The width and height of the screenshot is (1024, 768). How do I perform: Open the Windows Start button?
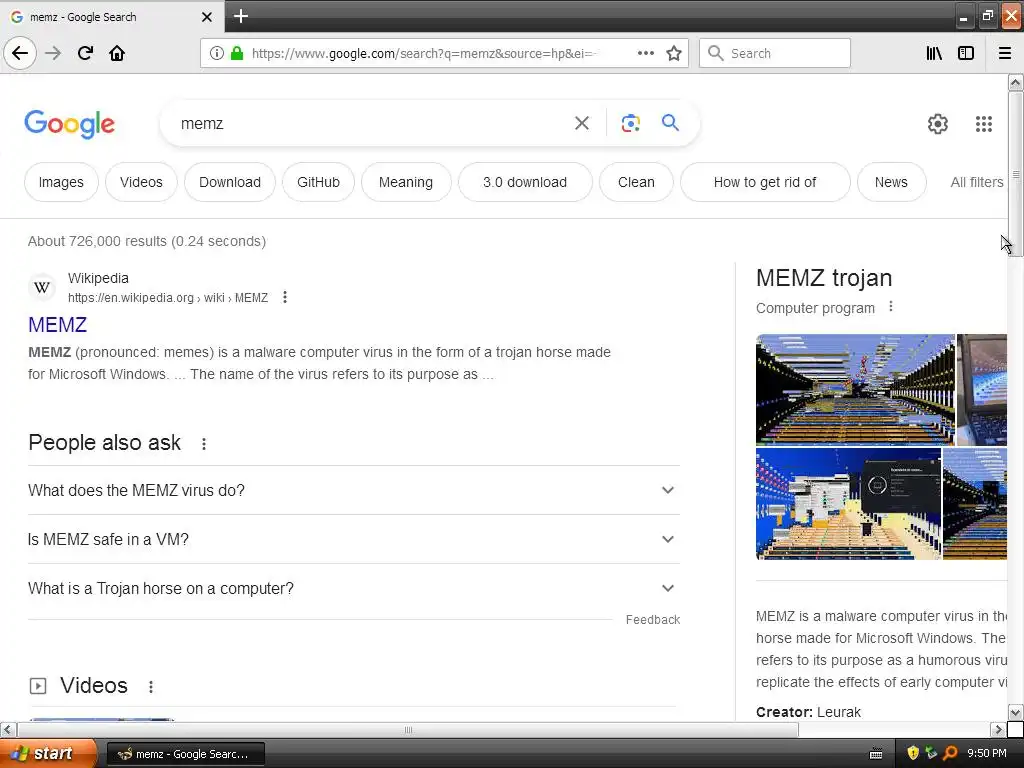coord(48,753)
